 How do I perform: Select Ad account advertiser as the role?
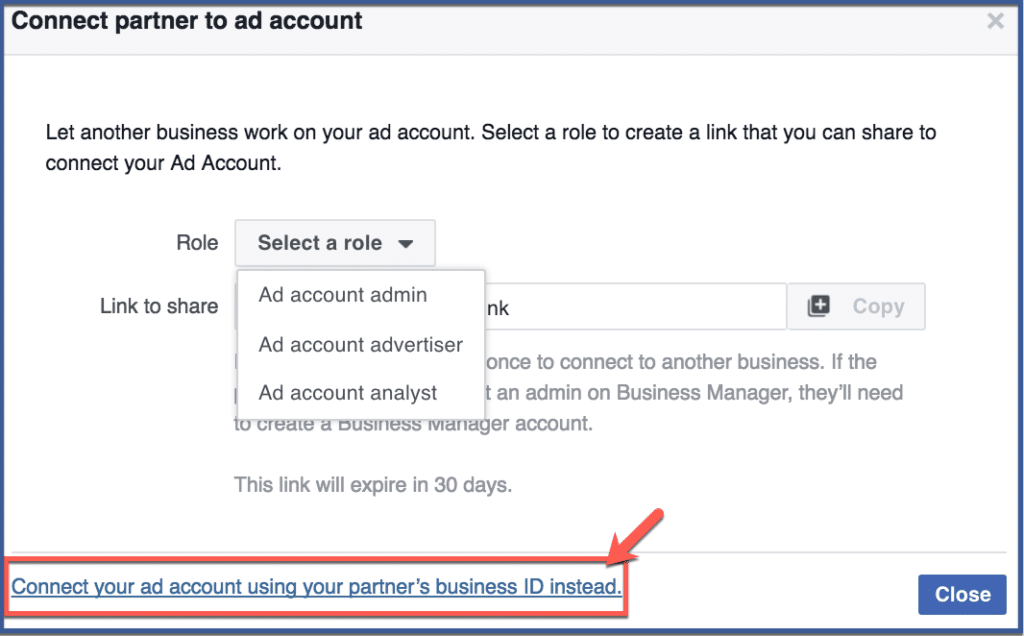coord(359,344)
